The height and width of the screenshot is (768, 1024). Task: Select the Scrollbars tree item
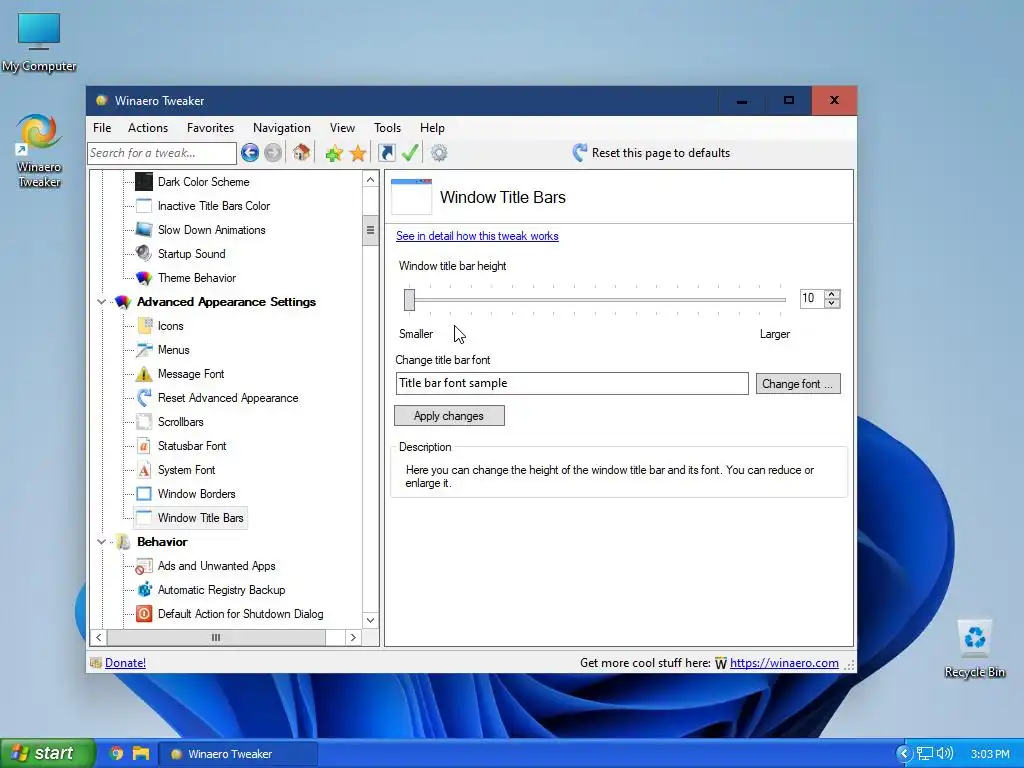click(181, 422)
